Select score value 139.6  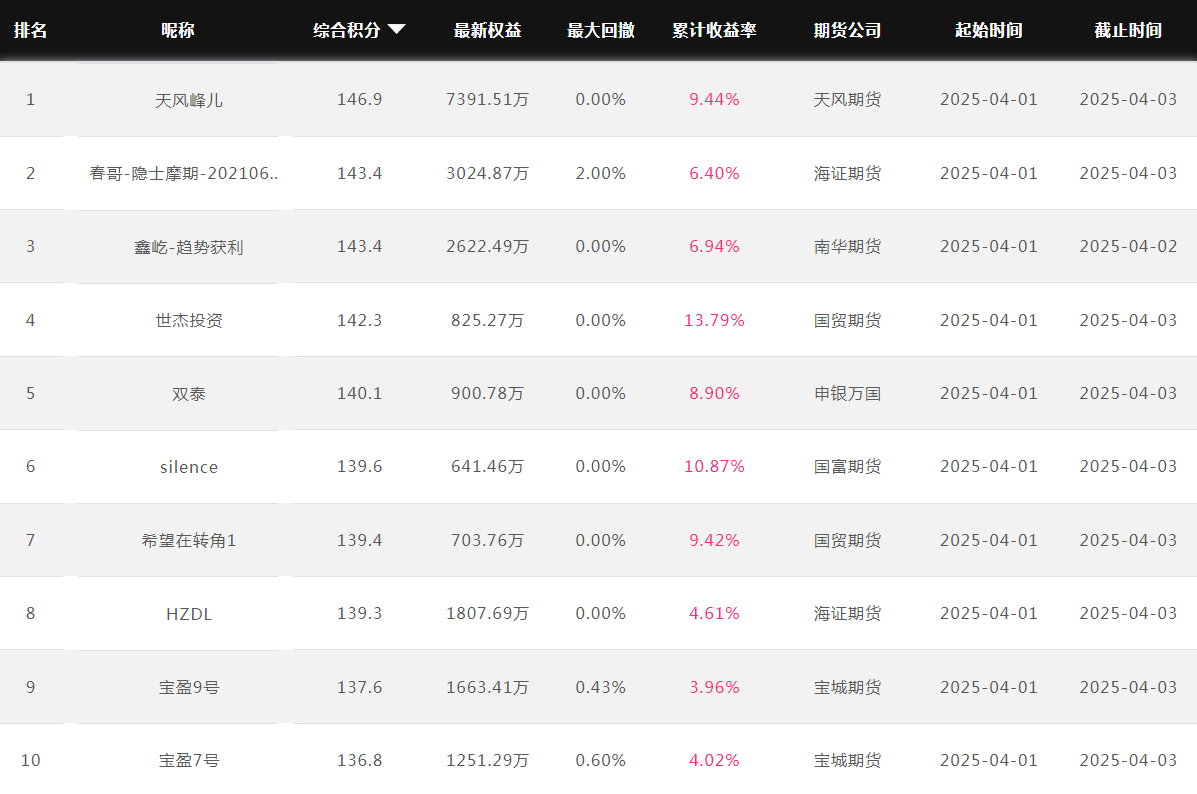tap(360, 466)
